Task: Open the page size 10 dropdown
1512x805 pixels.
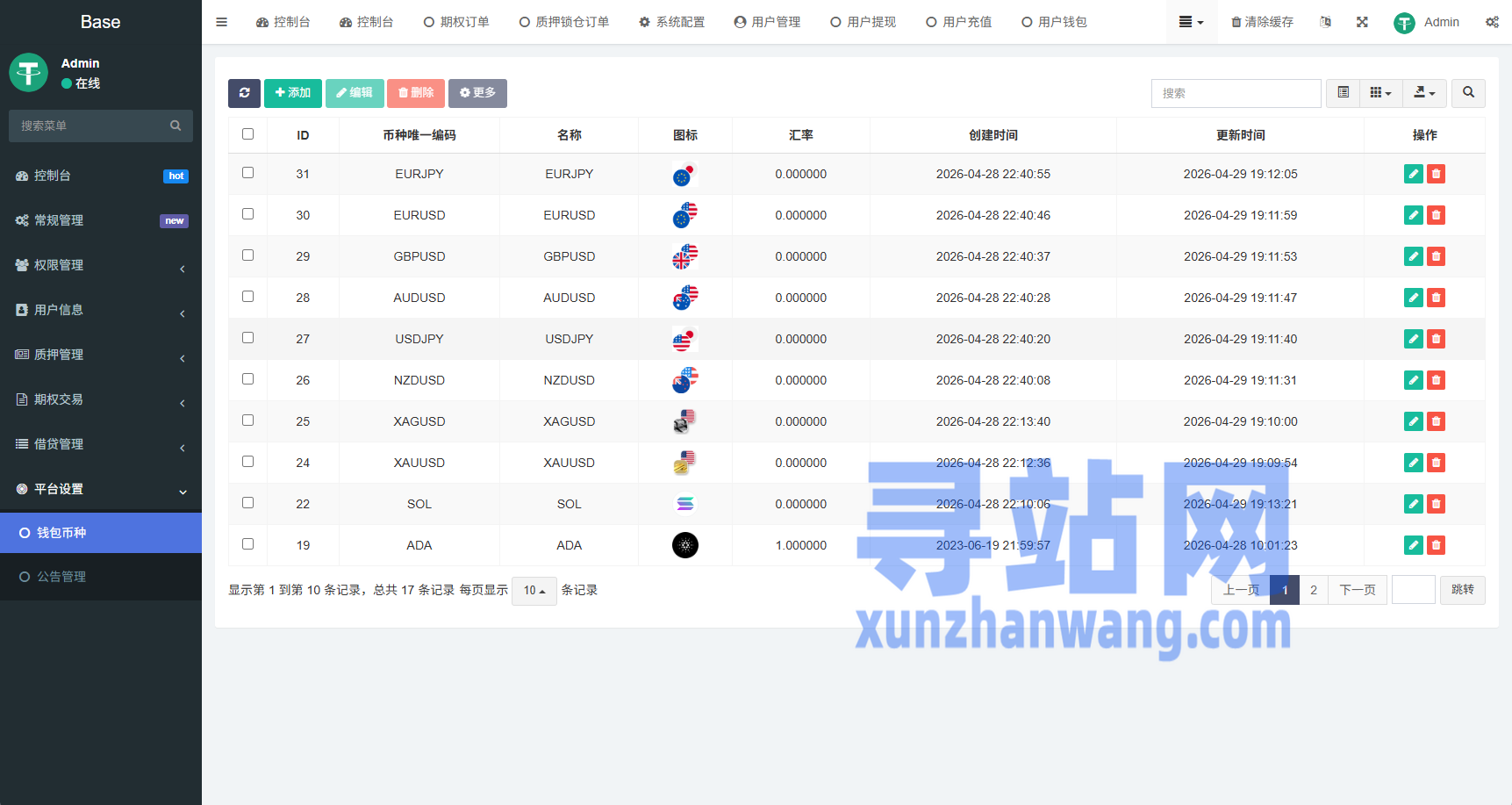Action: pos(534,591)
